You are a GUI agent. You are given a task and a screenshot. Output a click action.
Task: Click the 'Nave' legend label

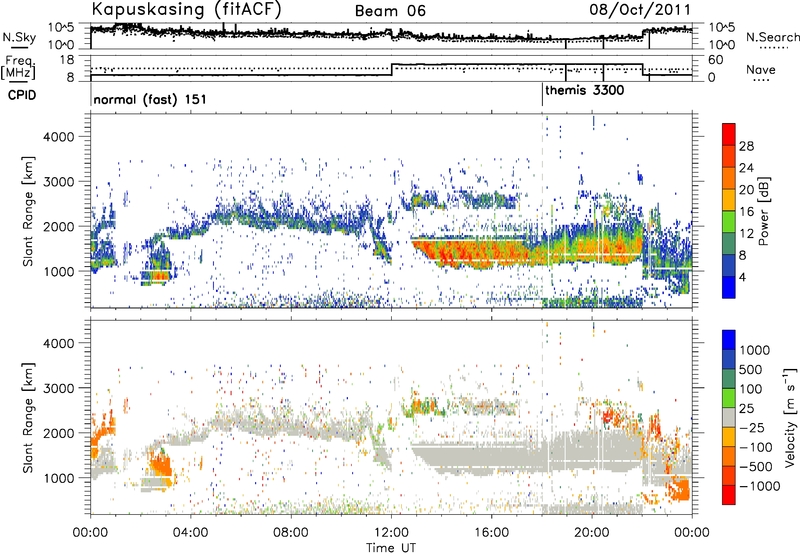coord(760,70)
